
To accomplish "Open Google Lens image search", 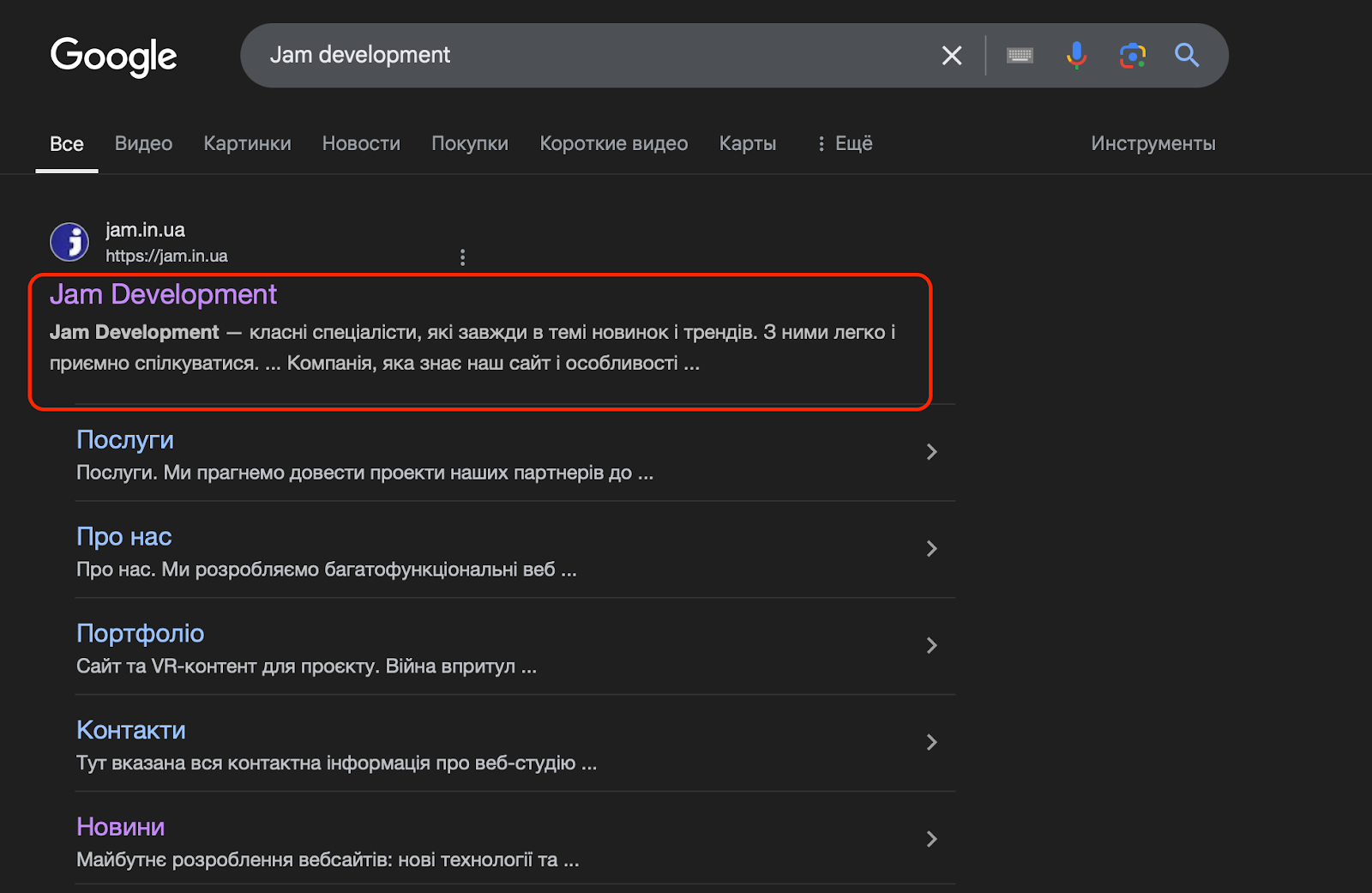I will click(1132, 56).
